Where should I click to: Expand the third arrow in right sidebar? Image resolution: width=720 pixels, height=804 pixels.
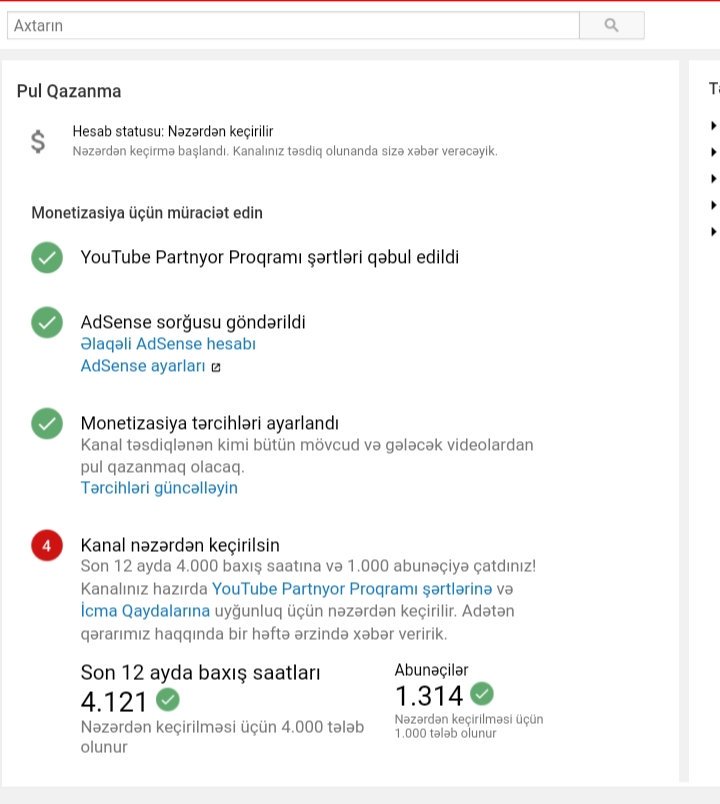[x=713, y=178]
